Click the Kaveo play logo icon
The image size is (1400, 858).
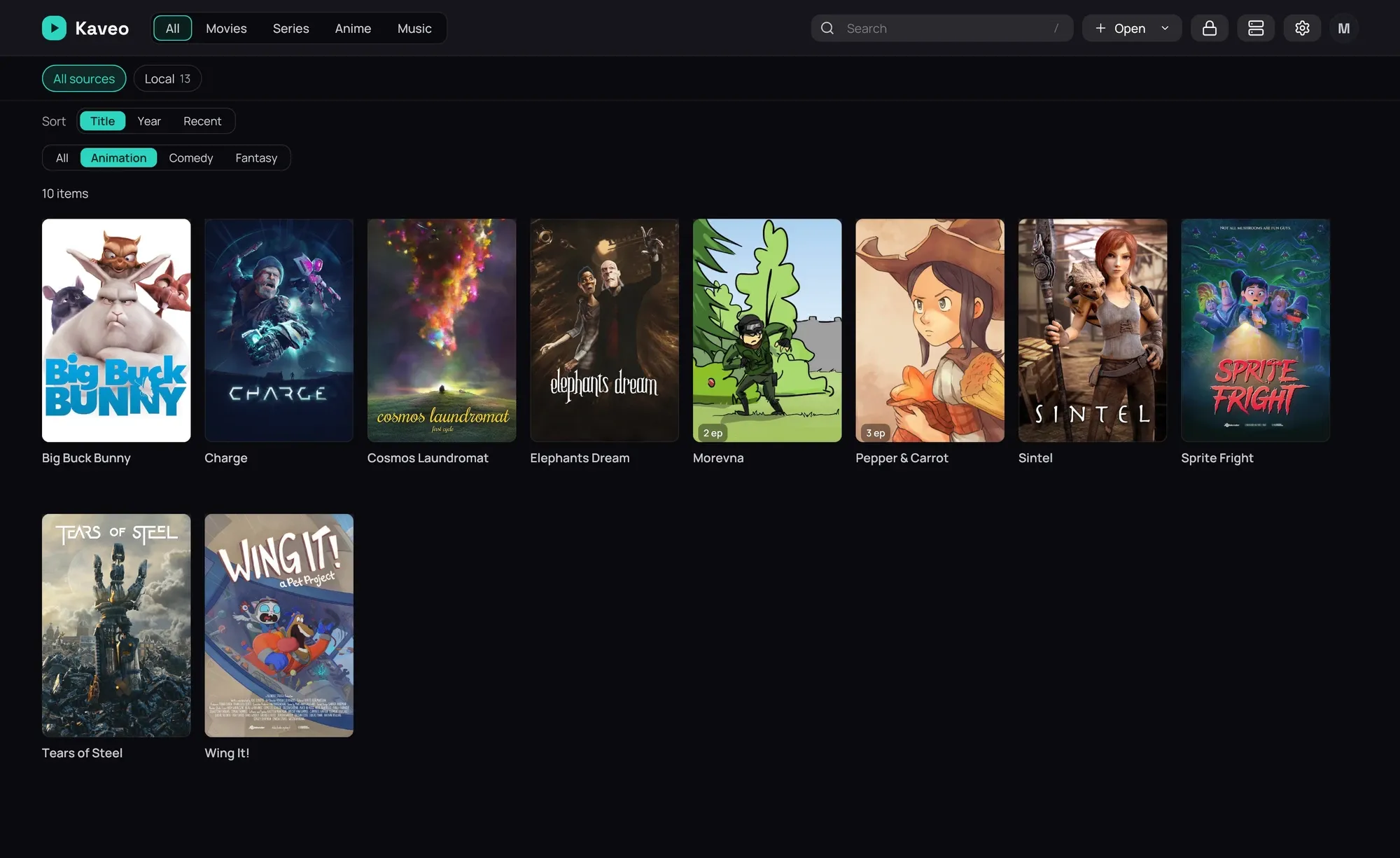54,28
